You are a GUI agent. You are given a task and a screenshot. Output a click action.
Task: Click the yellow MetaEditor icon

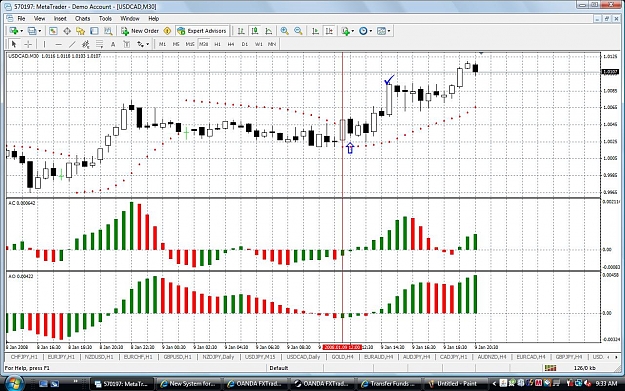[x=167, y=31]
